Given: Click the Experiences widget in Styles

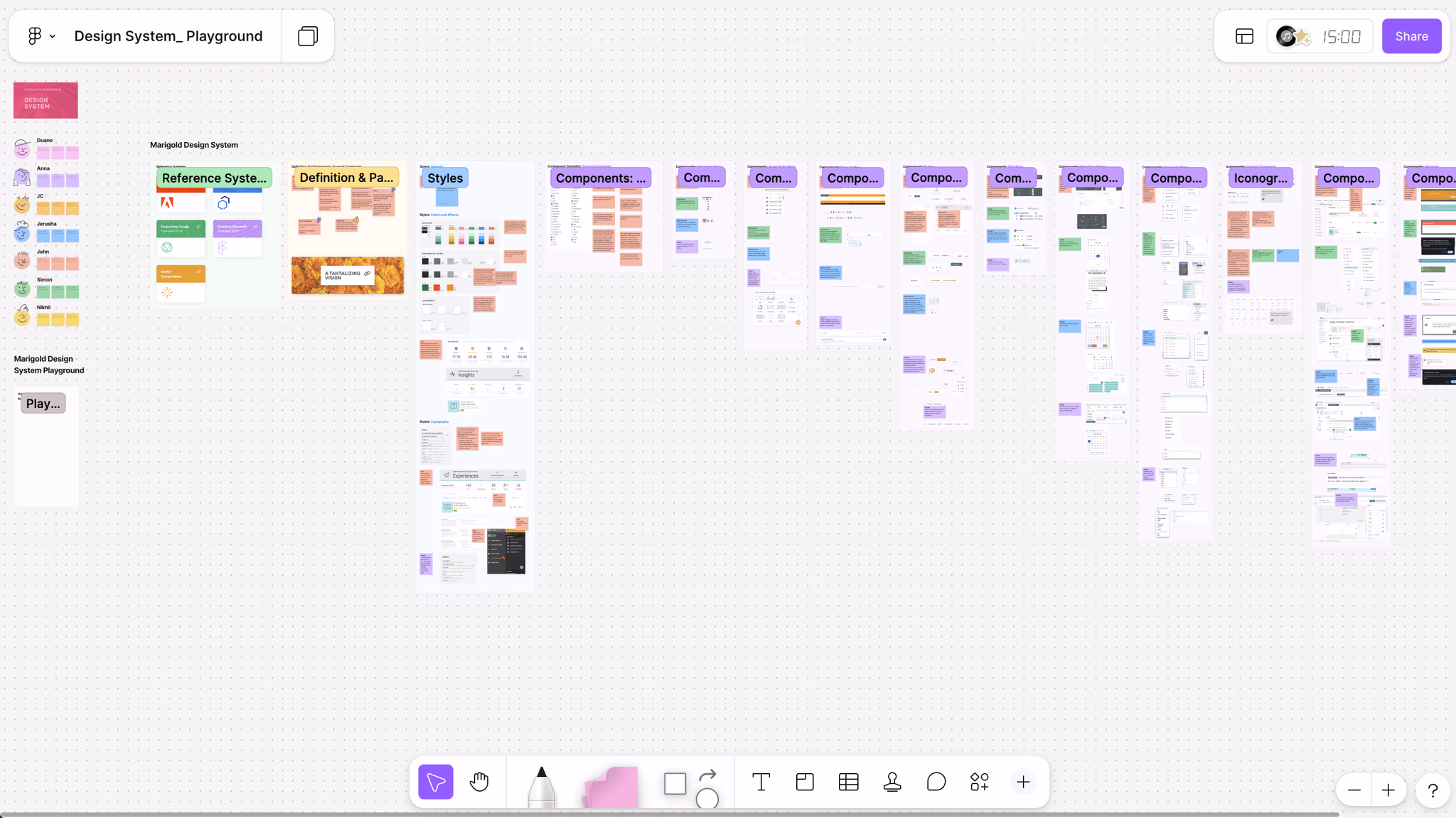Looking at the screenshot, I should [483, 475].
